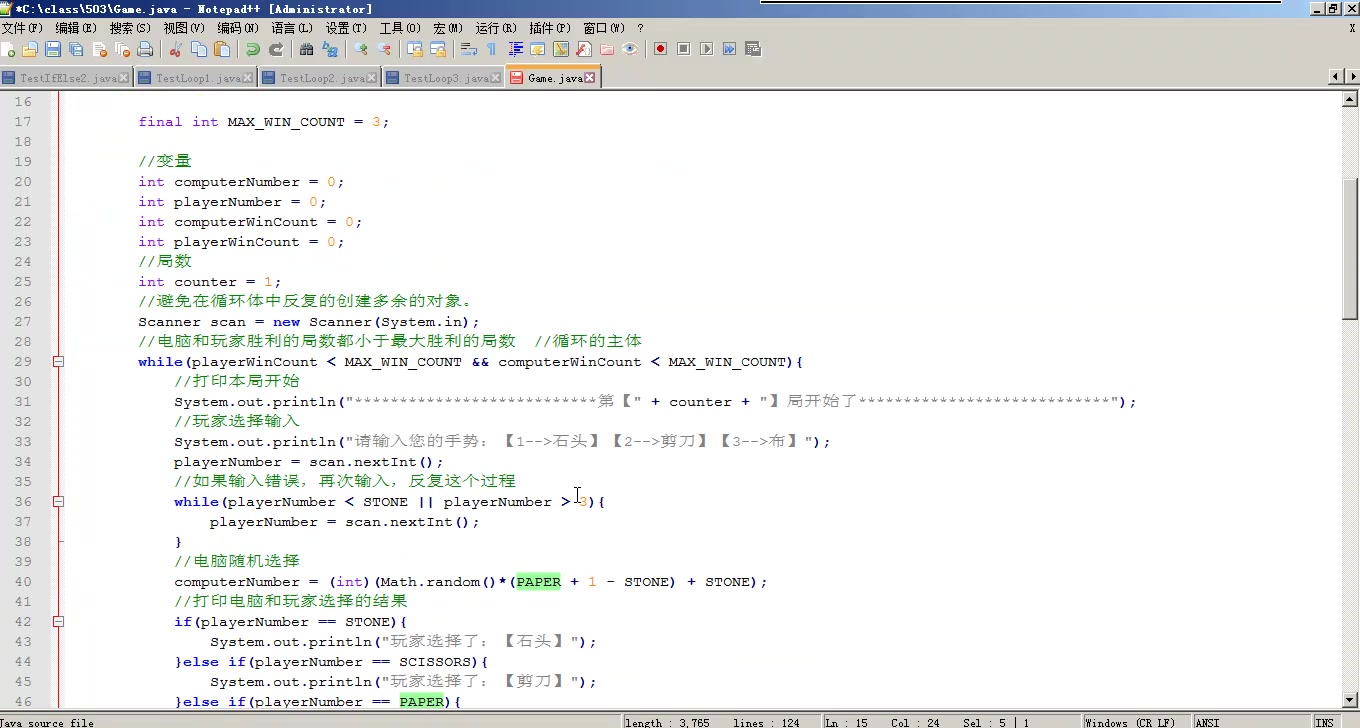This screenshot has width=1360, height=728.
Task: Switch to the TestLoop1.java tab
Action: (x=196, y=78)
